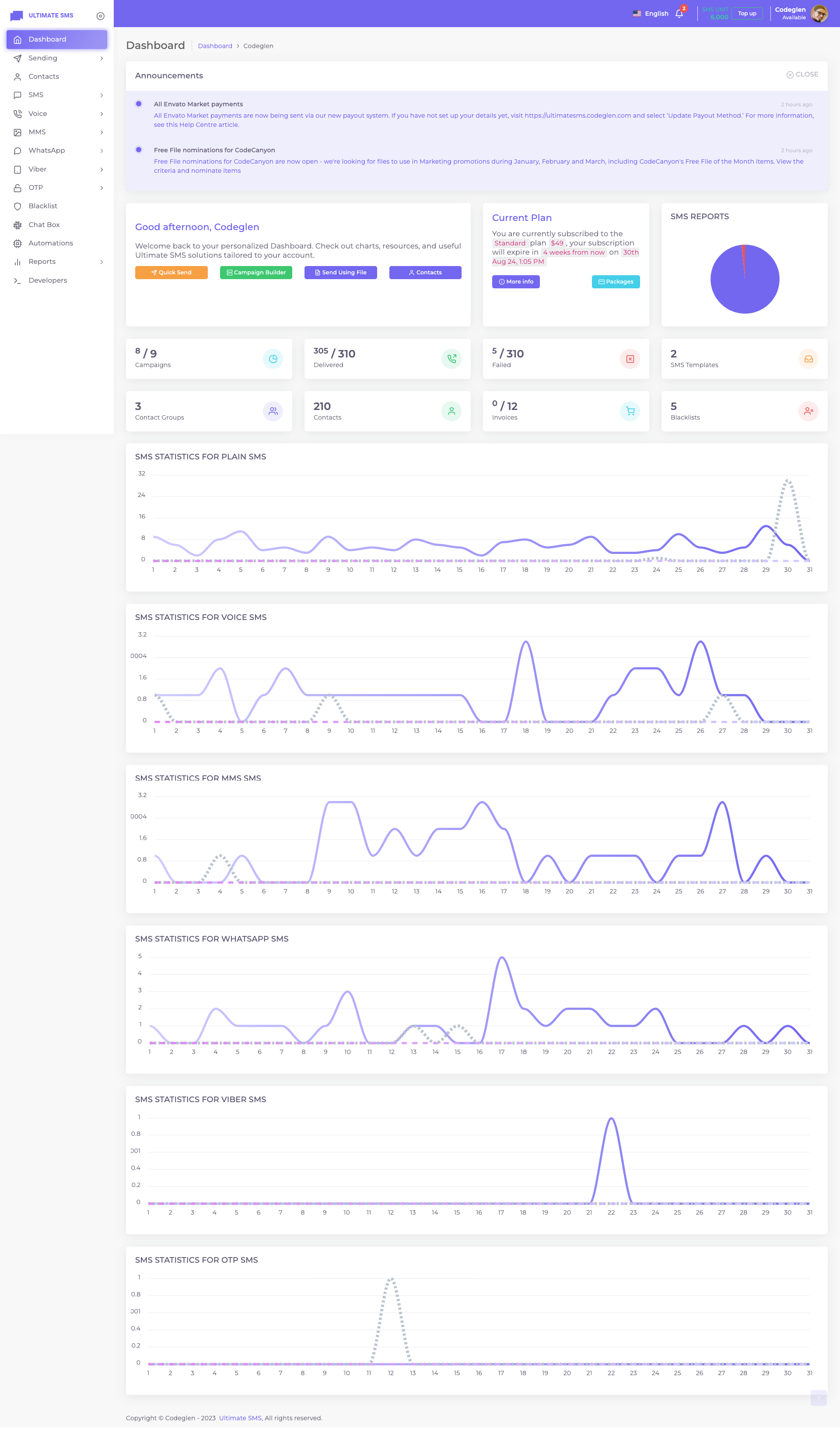Open the Codeglen user avatar

819,14
